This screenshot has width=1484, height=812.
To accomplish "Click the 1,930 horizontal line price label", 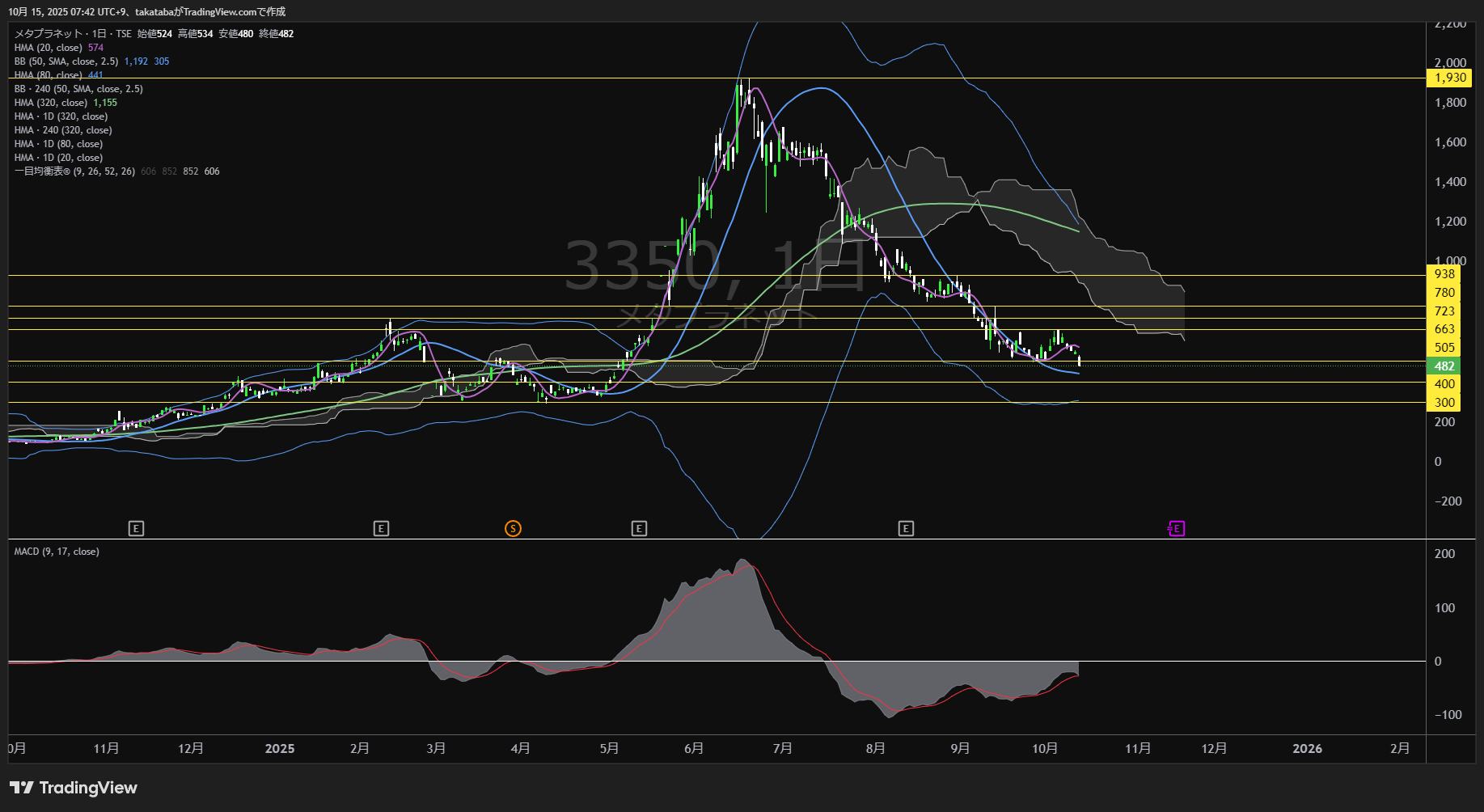I will pyautogui.click(x=1449, y=78).
